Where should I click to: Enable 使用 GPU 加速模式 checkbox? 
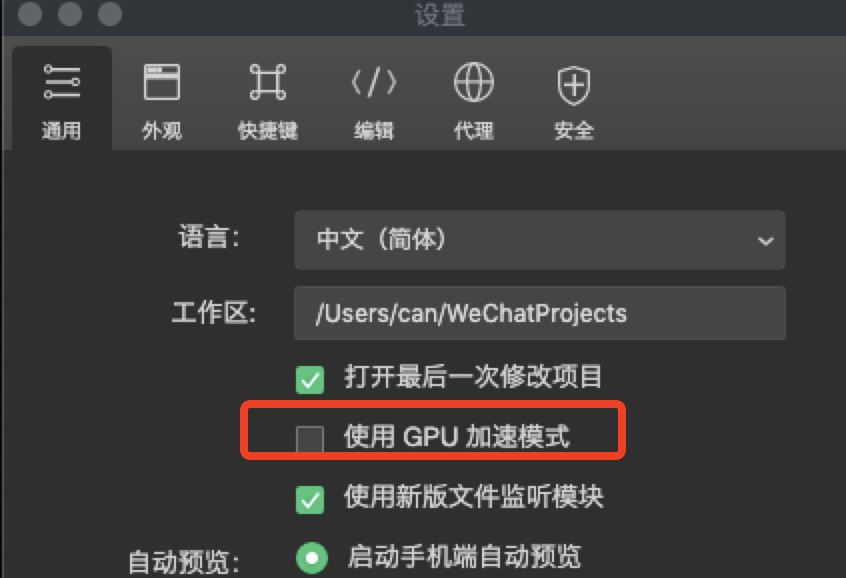310,439
